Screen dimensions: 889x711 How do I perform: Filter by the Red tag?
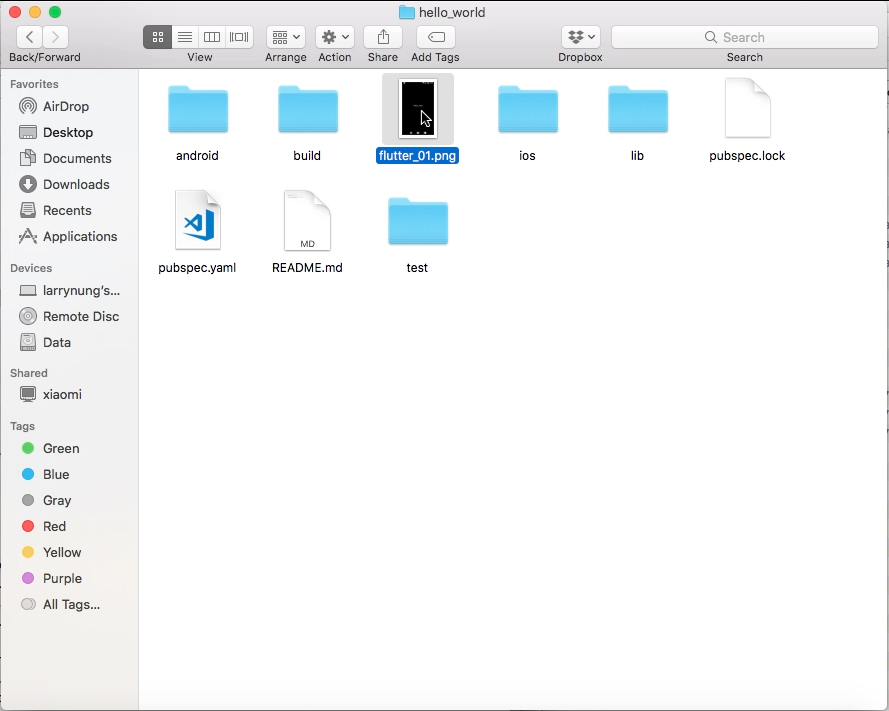click(69, 527)
